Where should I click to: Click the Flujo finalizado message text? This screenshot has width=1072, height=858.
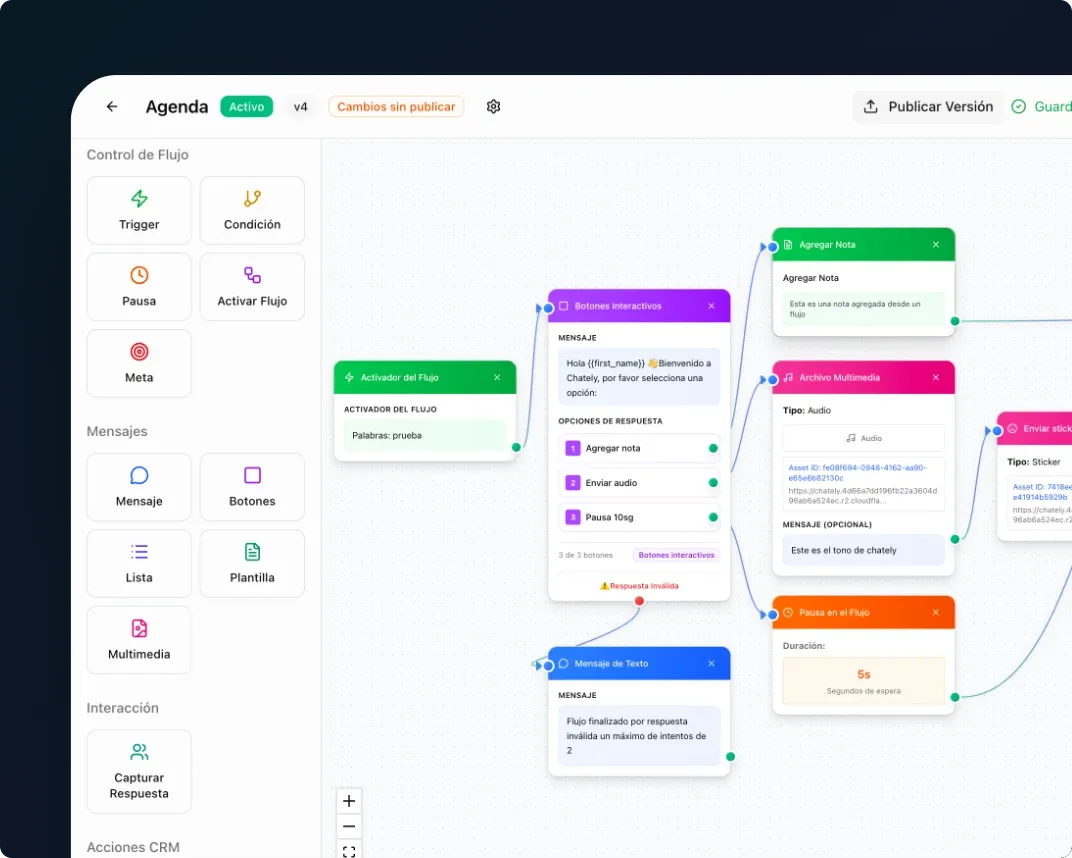[639, 736]
